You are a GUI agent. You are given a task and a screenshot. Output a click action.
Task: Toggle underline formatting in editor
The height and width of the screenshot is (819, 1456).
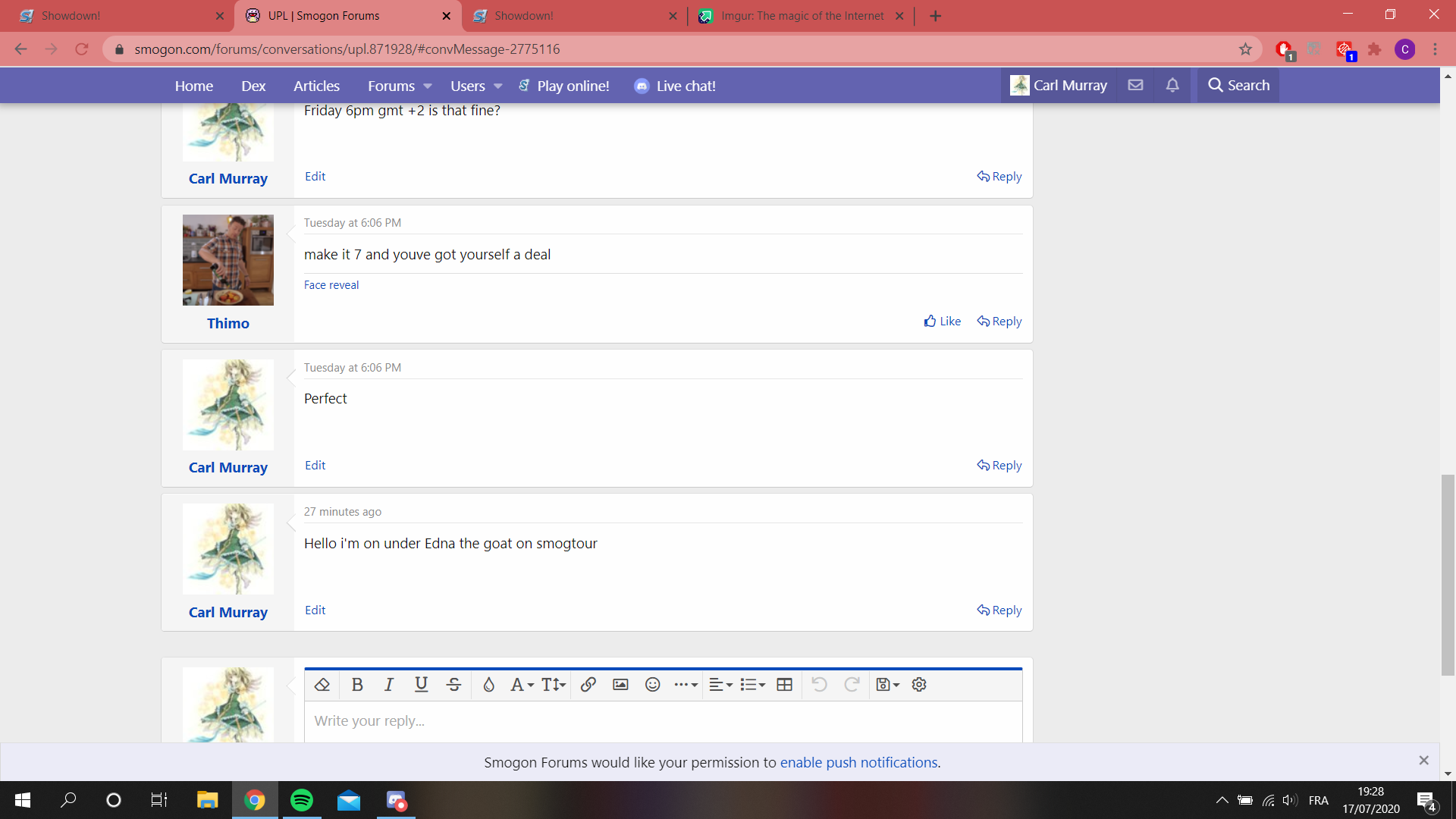pos(422,685)
